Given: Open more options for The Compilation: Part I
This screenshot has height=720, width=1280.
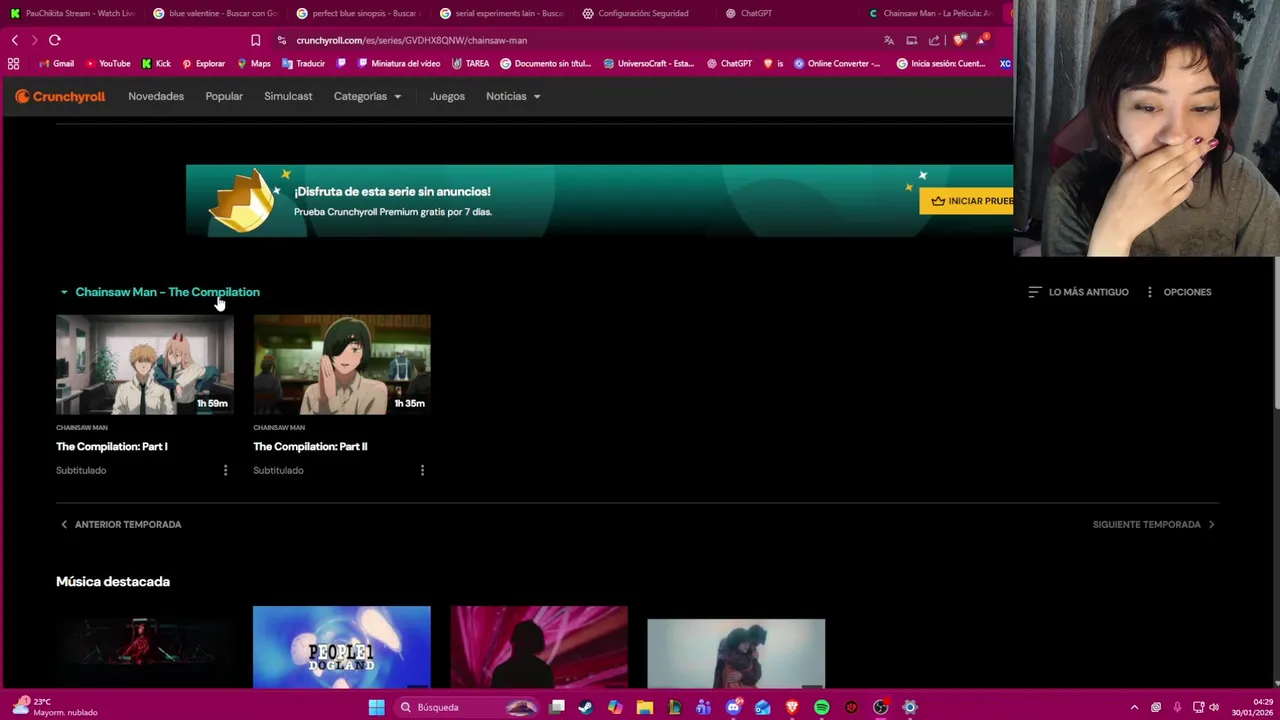Looking at the screenshot, I should pos(225,470).
